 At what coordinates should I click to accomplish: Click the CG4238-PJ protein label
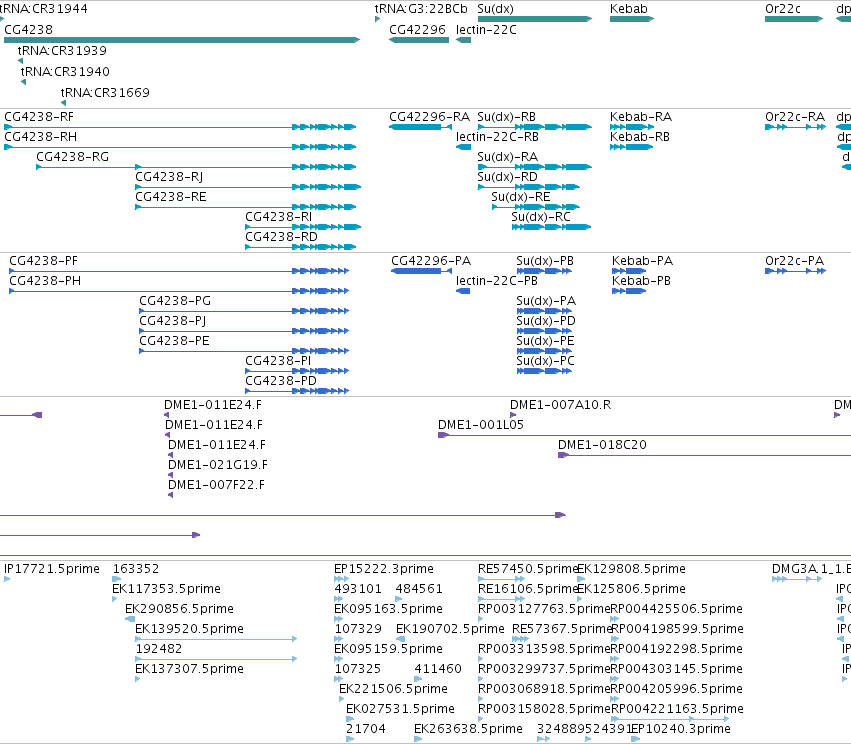click(173, 321)
